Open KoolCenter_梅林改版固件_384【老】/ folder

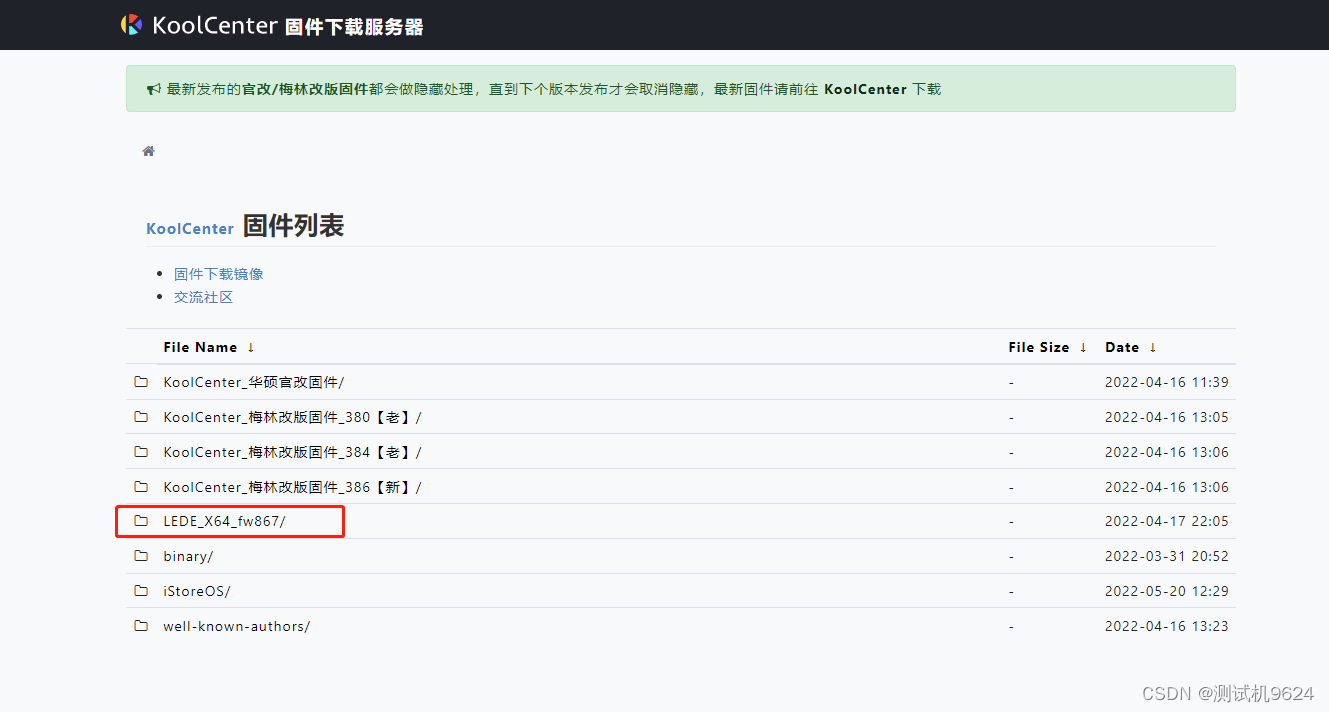point(293,452)
